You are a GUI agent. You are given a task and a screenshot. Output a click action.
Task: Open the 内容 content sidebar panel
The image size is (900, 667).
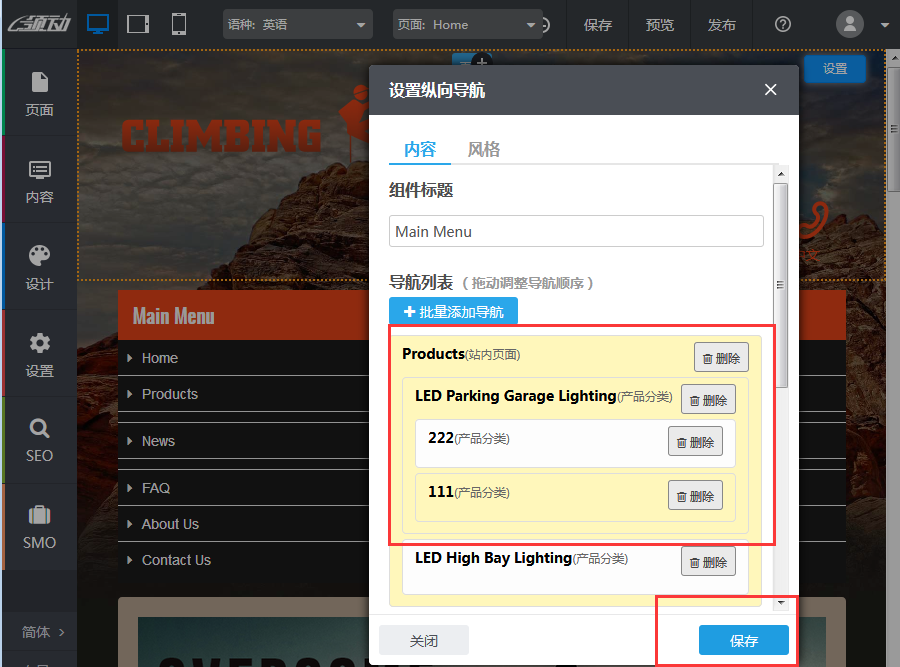click(39, 180)
